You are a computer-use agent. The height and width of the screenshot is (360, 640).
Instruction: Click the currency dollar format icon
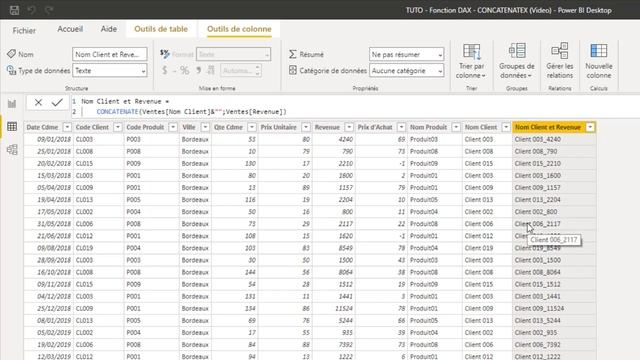[x=164, y=71]
